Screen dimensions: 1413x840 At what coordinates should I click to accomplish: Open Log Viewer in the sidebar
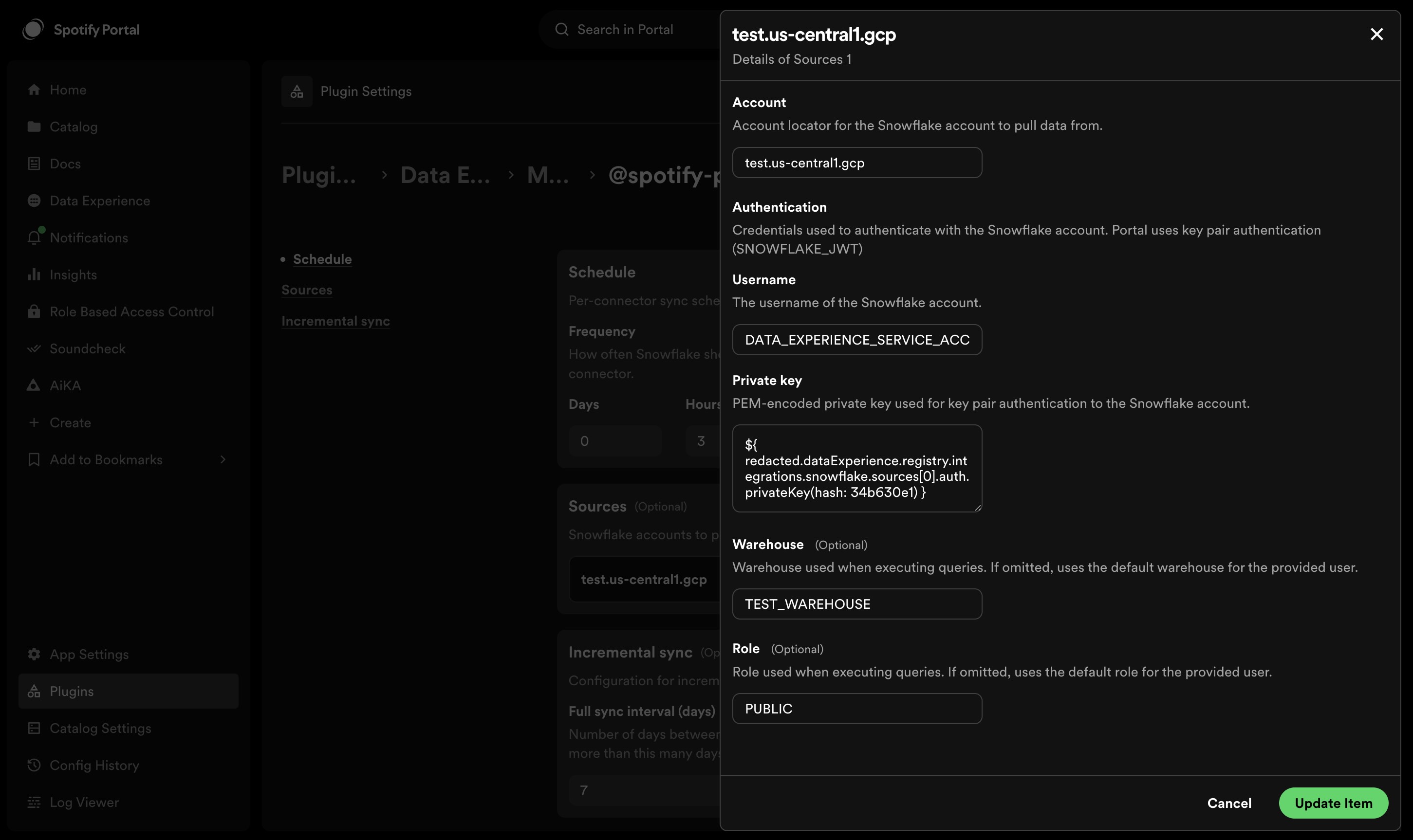[x=129, y=802]
